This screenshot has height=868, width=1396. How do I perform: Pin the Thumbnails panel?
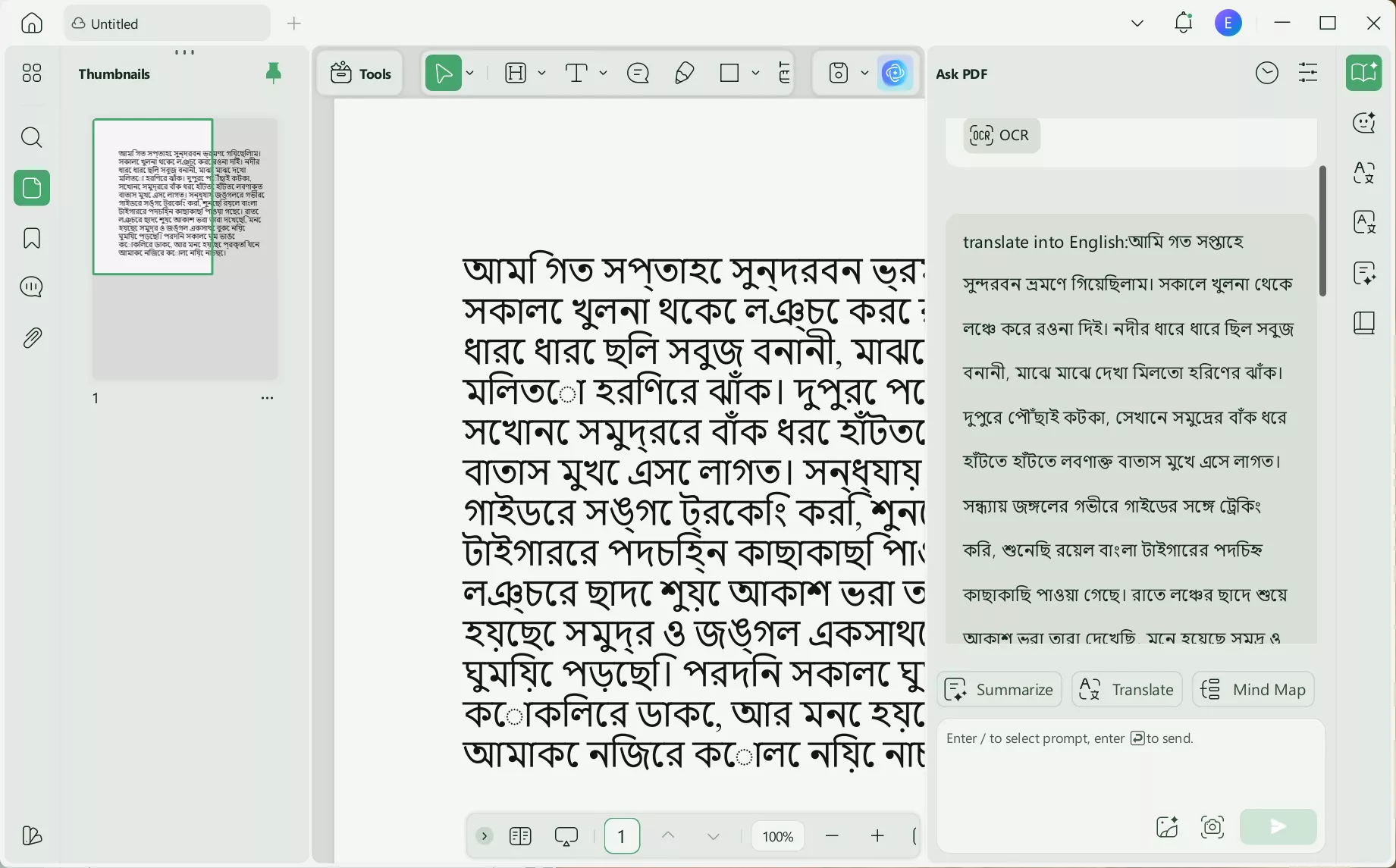pos(274,73)
